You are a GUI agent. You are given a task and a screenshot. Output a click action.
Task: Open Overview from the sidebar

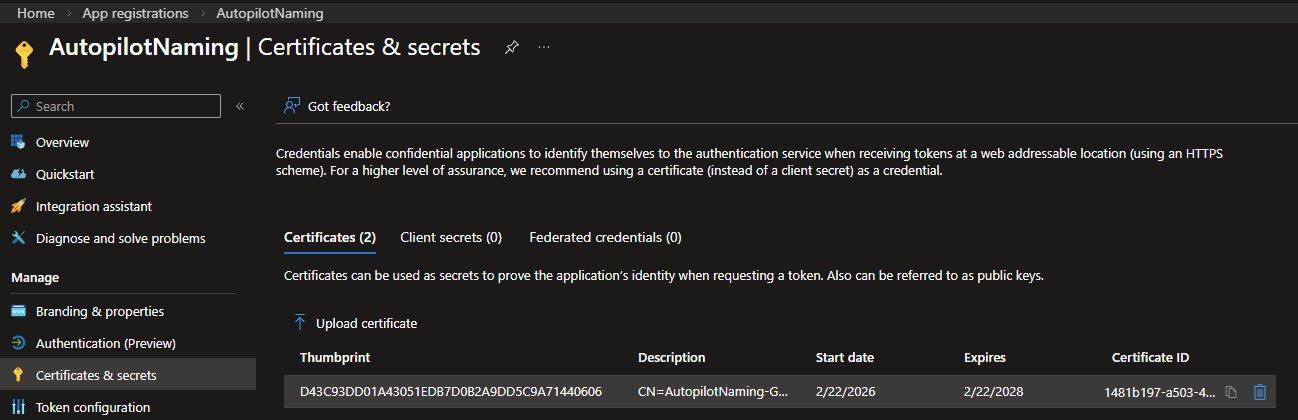click(x=62, y=142)
